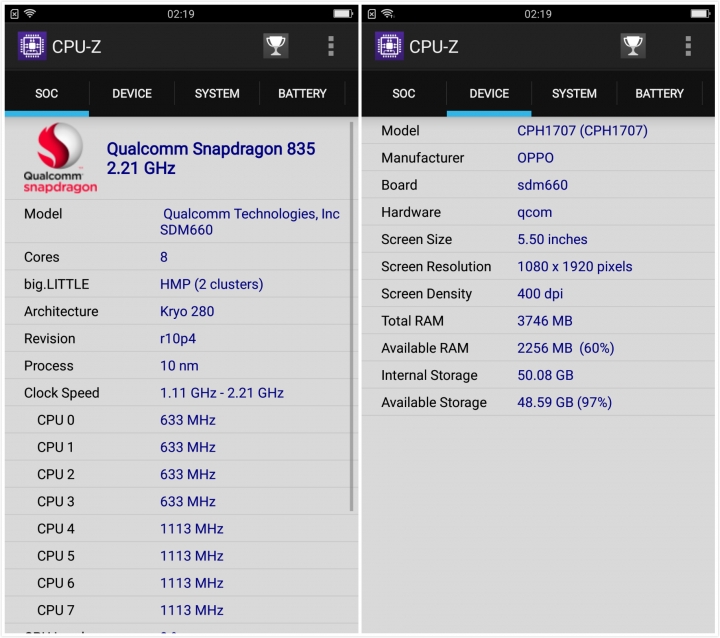
Task: Select SOC tab in left screen
Action: point(46,94)
